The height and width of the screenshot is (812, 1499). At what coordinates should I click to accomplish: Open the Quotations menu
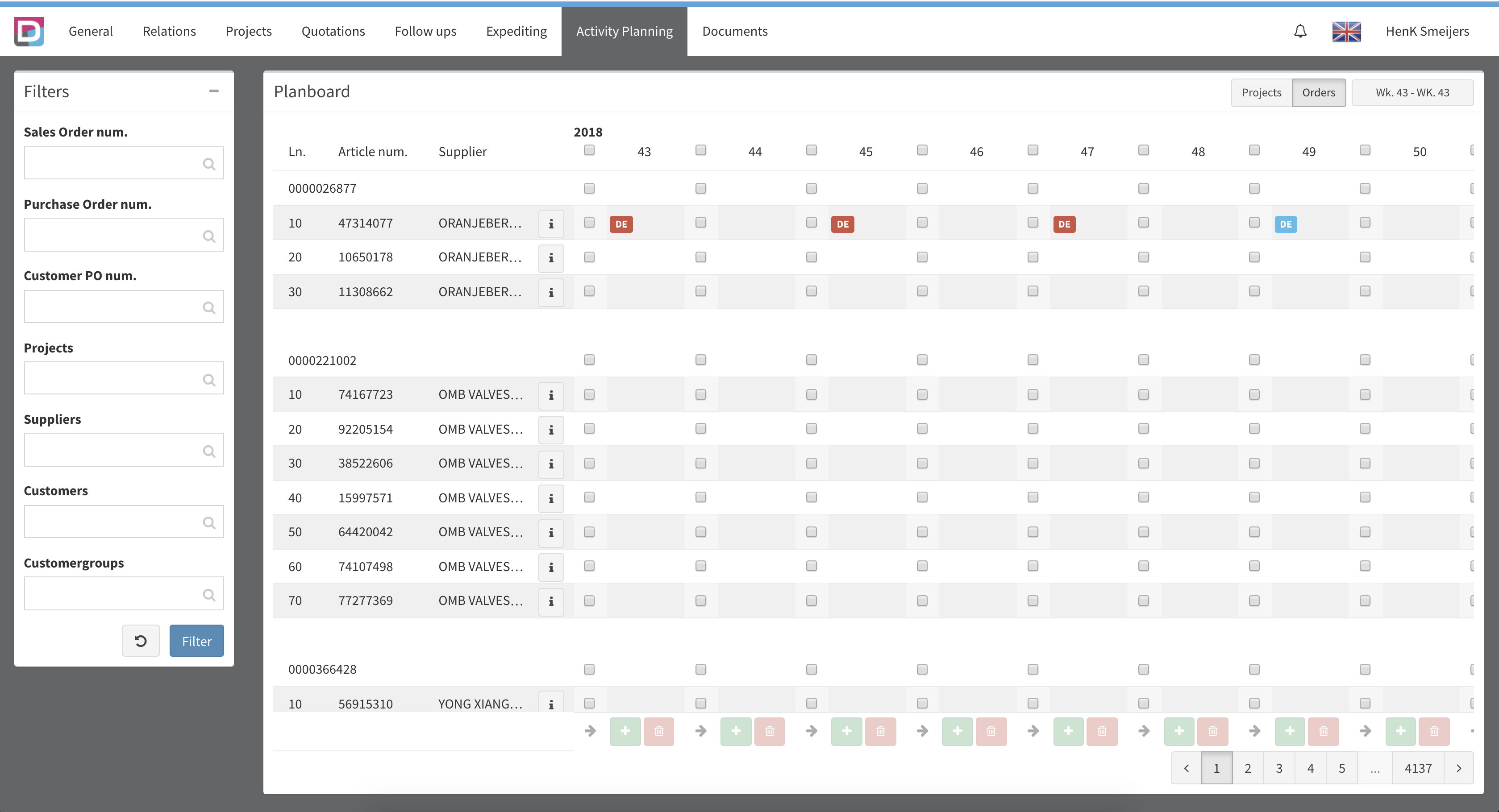pos(333,31)
